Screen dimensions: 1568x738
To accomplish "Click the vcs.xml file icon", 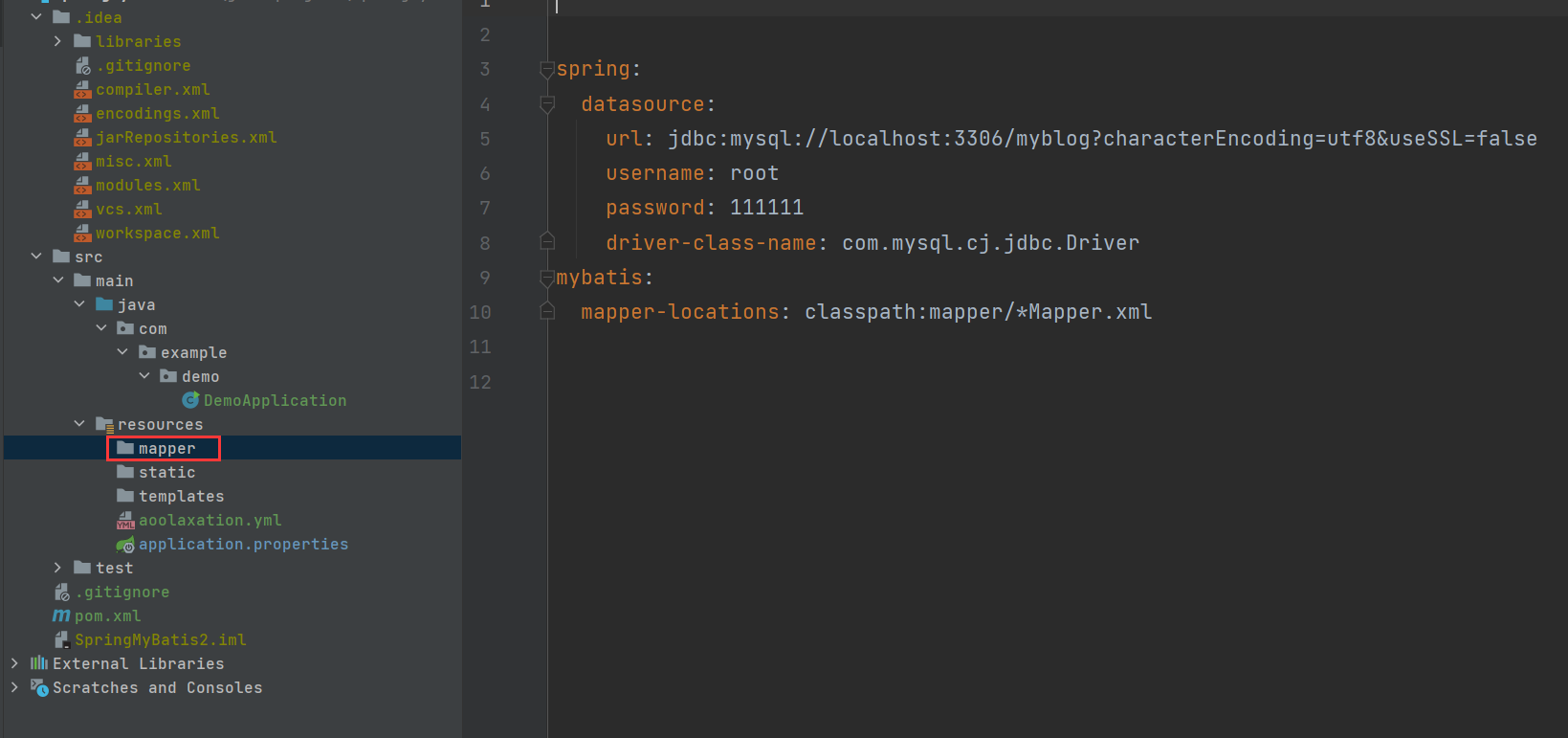I will (82, 209).
